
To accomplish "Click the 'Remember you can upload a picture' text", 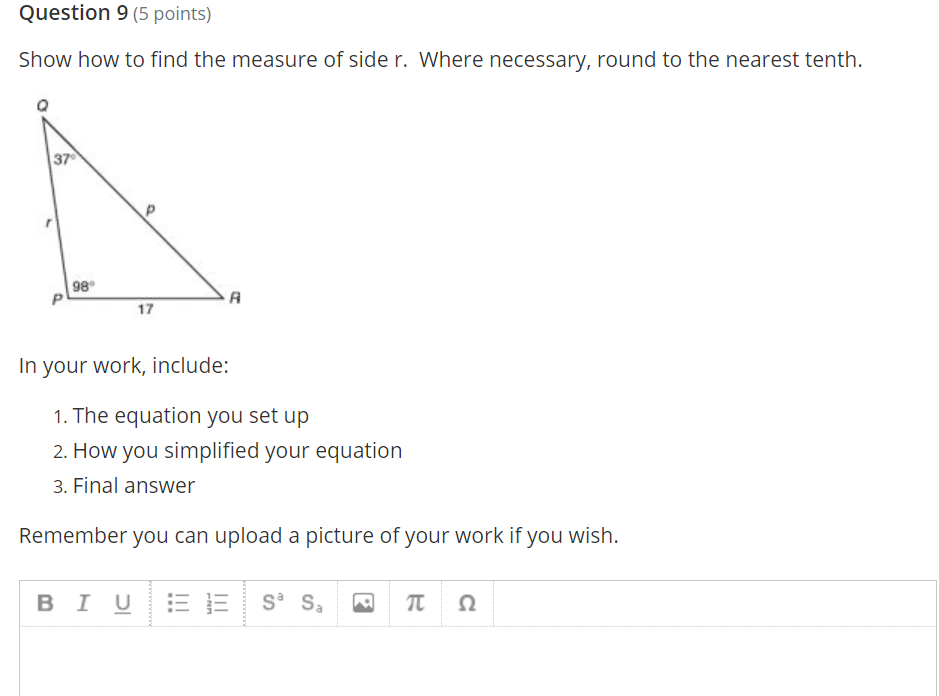I will tap(318, 536).
